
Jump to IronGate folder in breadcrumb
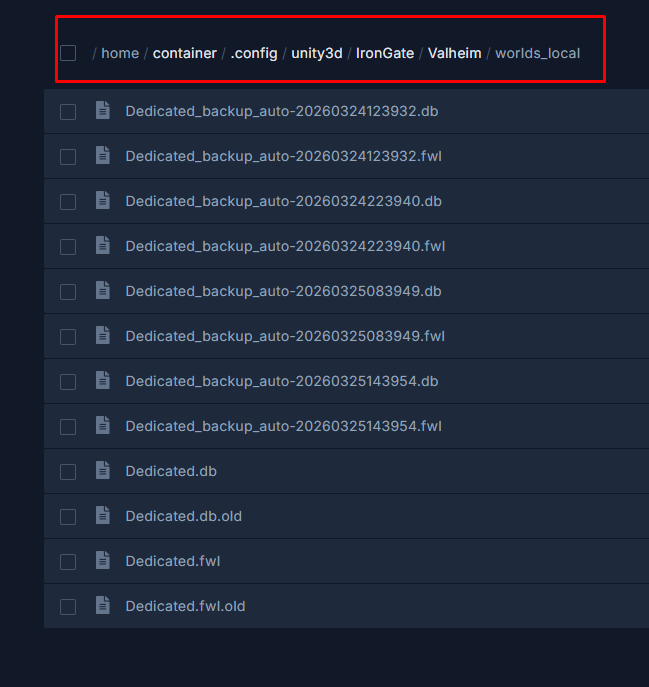point(385,53)
